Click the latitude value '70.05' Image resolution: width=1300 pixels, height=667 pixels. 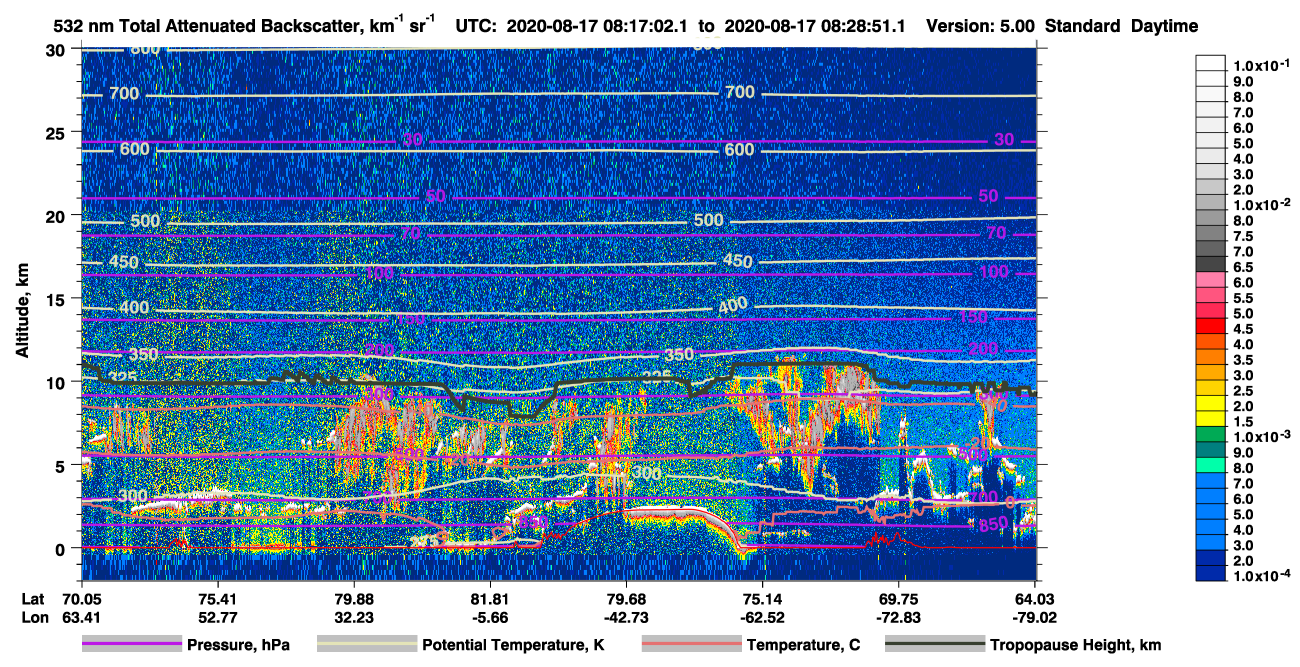click(x=81, y=599)
